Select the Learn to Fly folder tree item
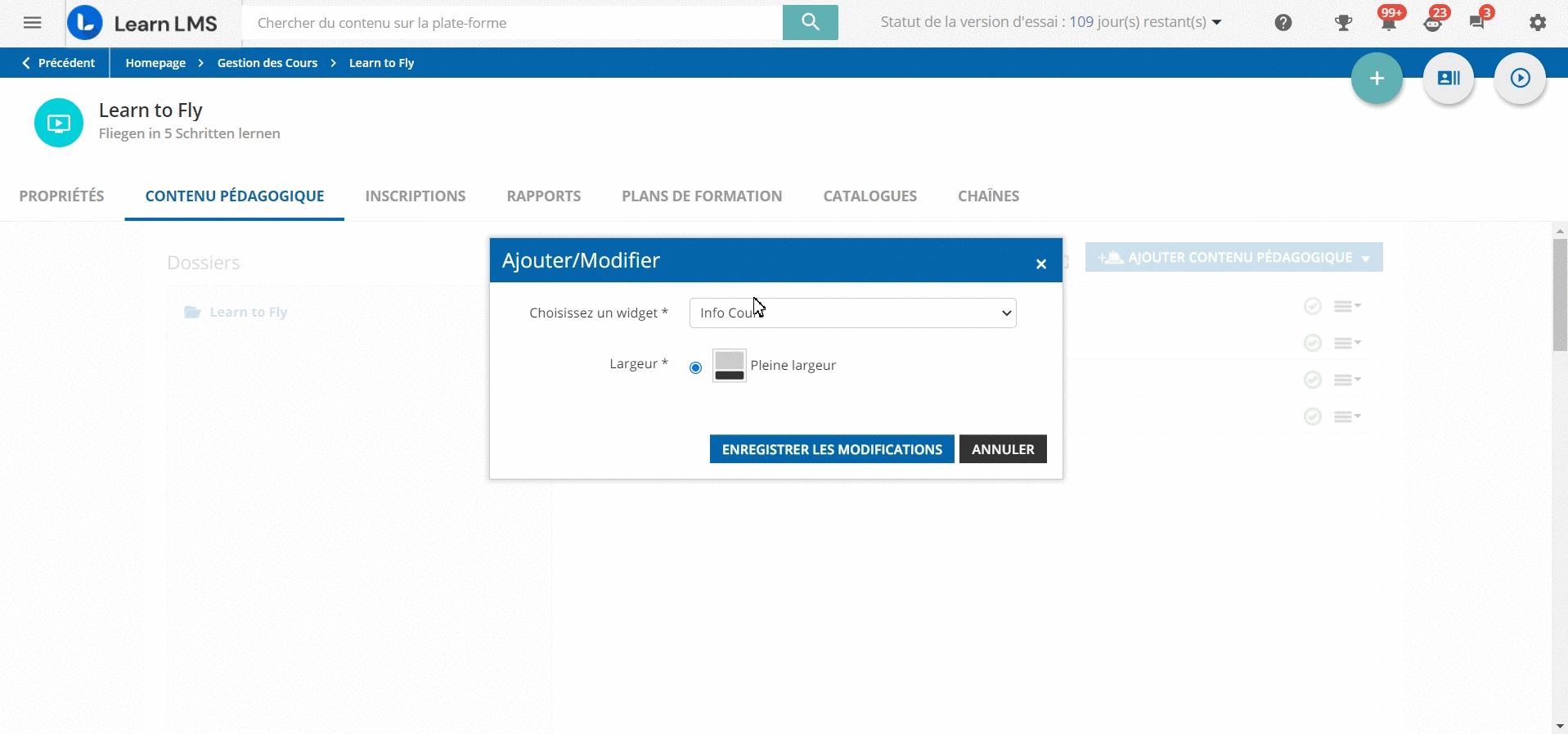Image resolution: width=1568 pixels, height=734 pixels. [x=249, y=312]
